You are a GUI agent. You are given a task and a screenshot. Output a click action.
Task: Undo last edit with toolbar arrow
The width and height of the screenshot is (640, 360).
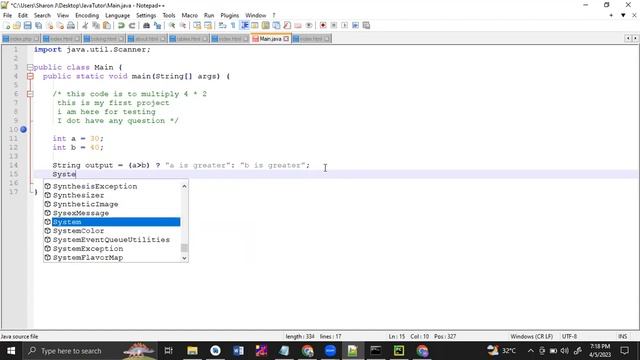tap(121, 25)
